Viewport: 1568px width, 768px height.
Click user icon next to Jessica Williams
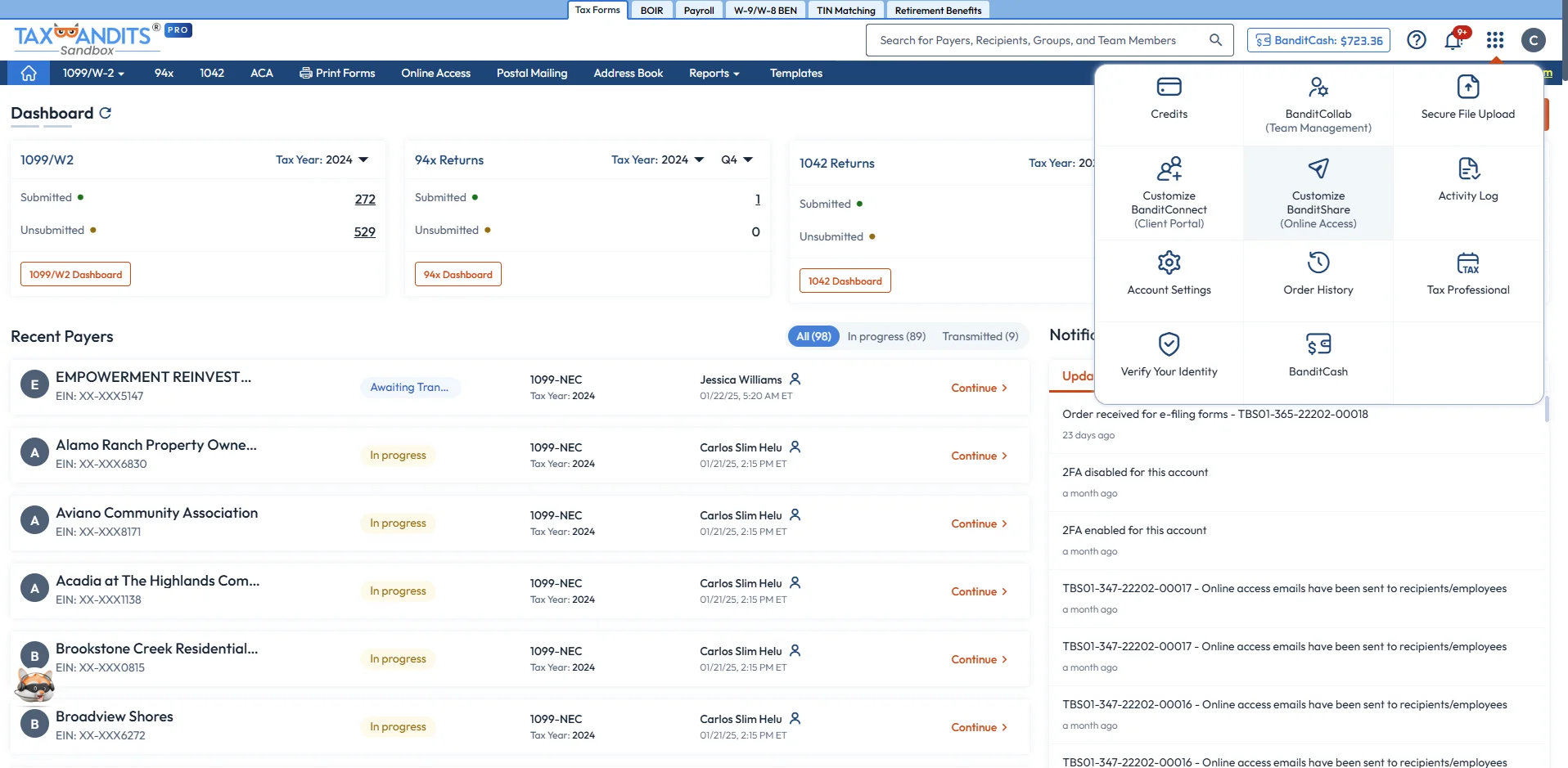[x=795, y=379]
